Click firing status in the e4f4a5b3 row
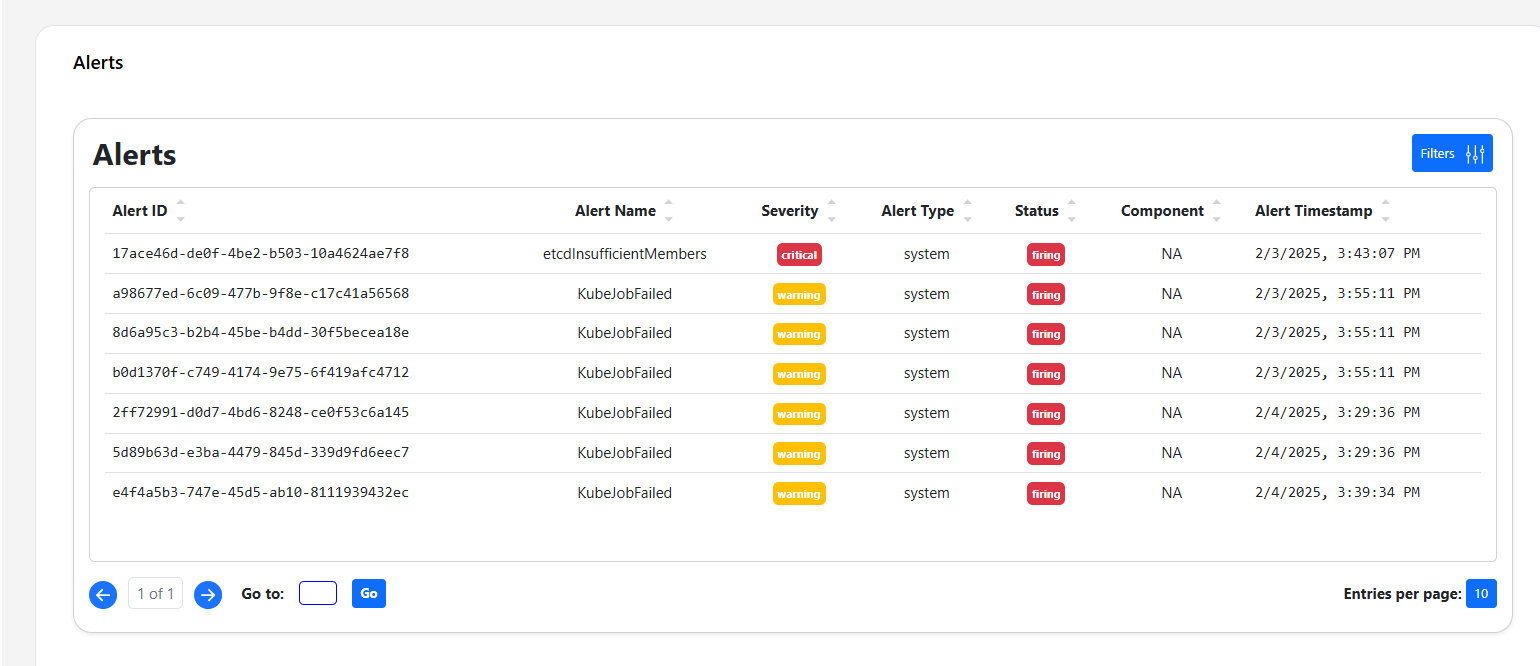This screenshot has width=1540, height=666. [1046, 494]
